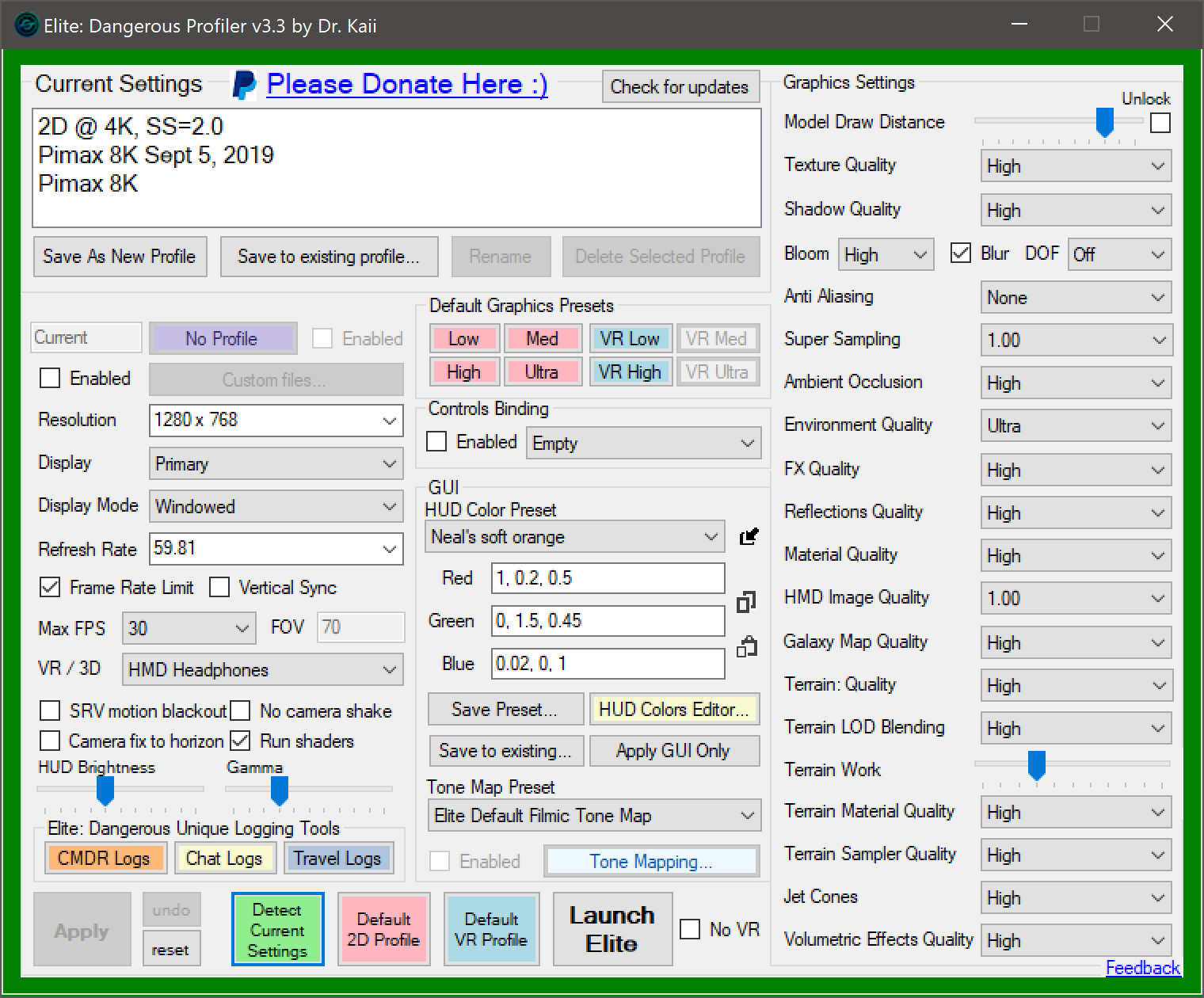Click the Blue color values field
This screenshot has width=1204, height=998.
pyautogui.click(x=608, y=664)
